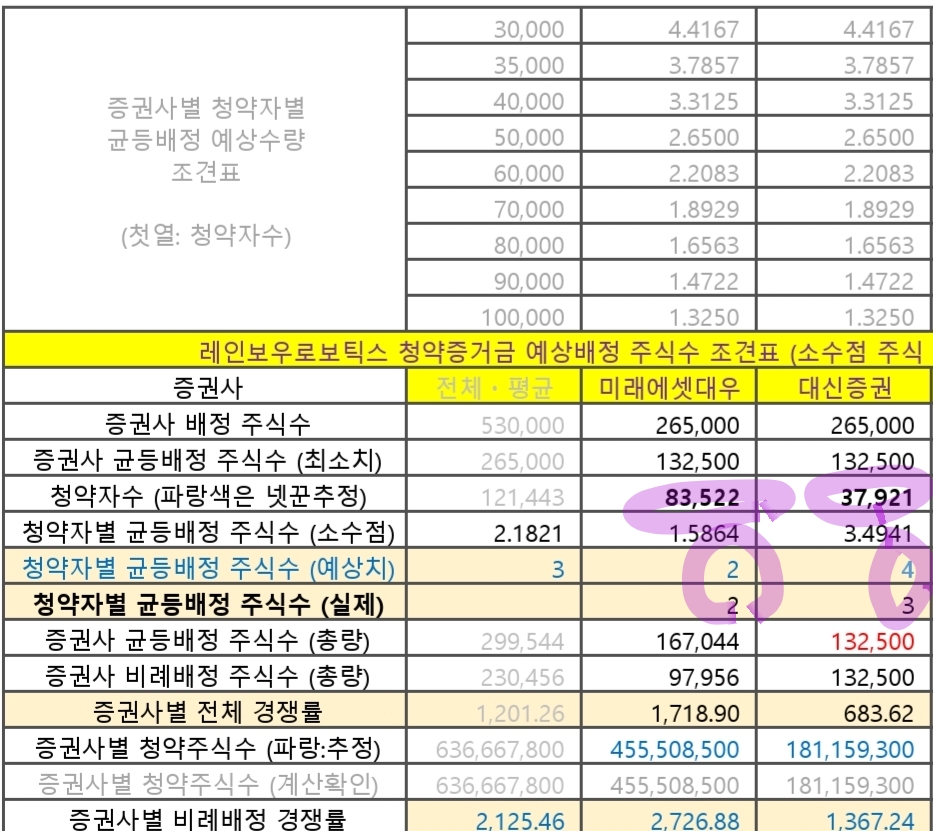Click the 40,000 subscriber count cell

493,98
